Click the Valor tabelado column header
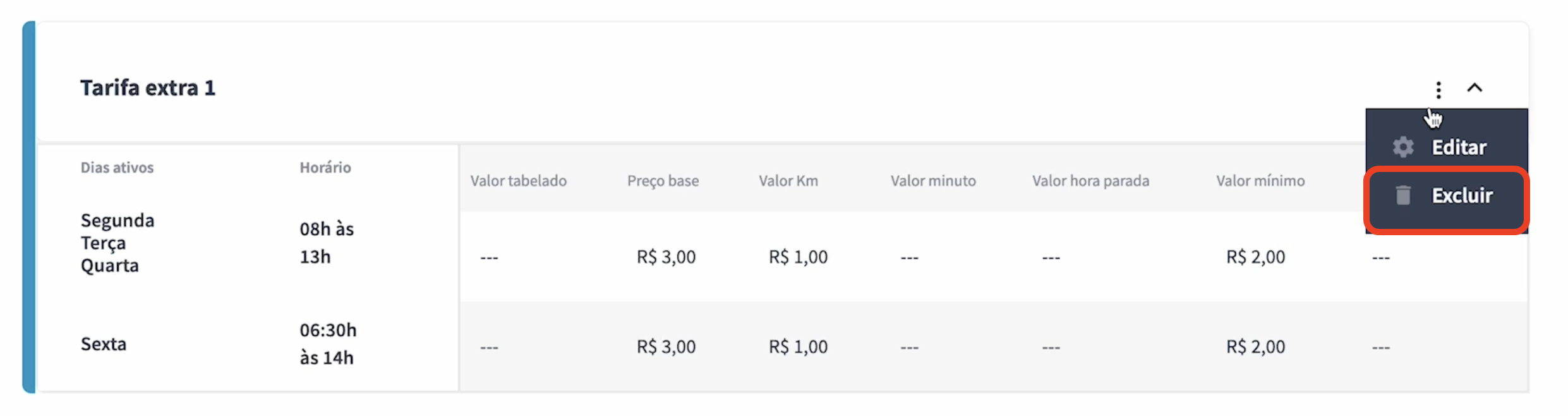1568x416 pixels. (x=518, y=181)
